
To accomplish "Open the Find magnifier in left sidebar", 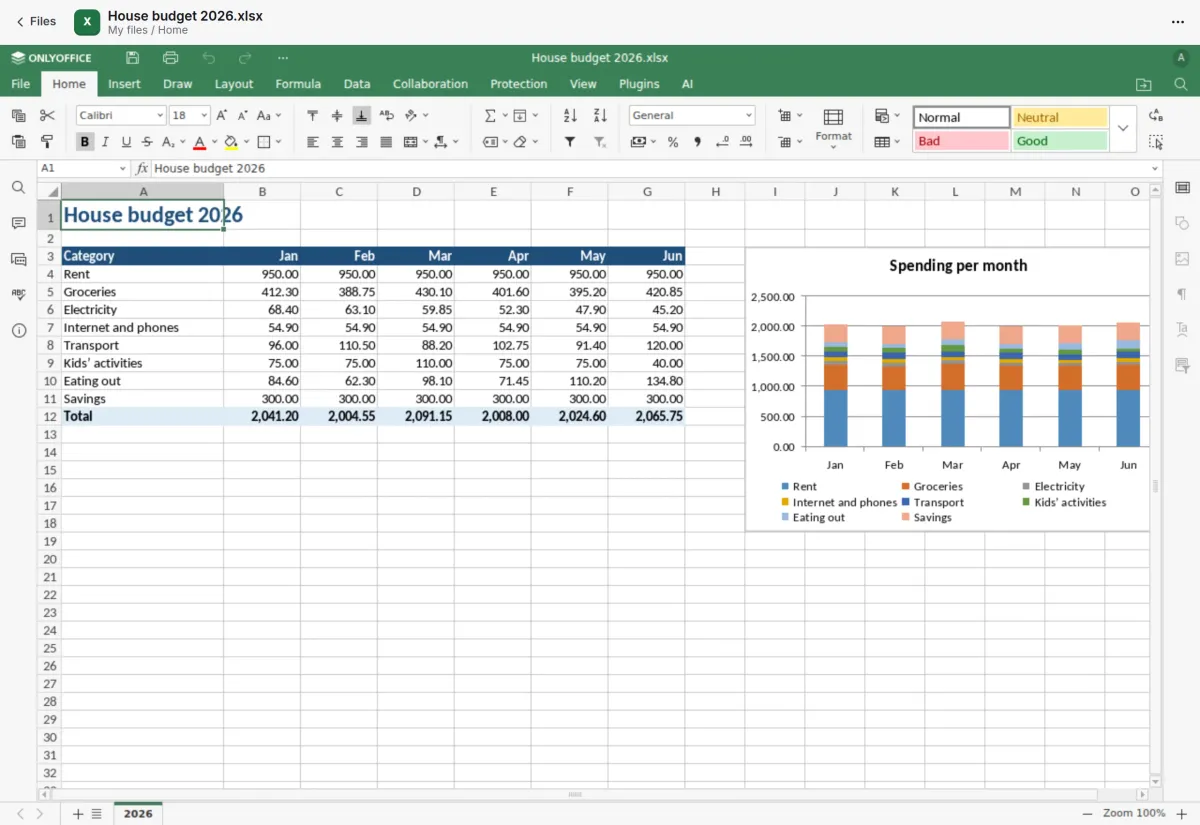I will (18, 187).
